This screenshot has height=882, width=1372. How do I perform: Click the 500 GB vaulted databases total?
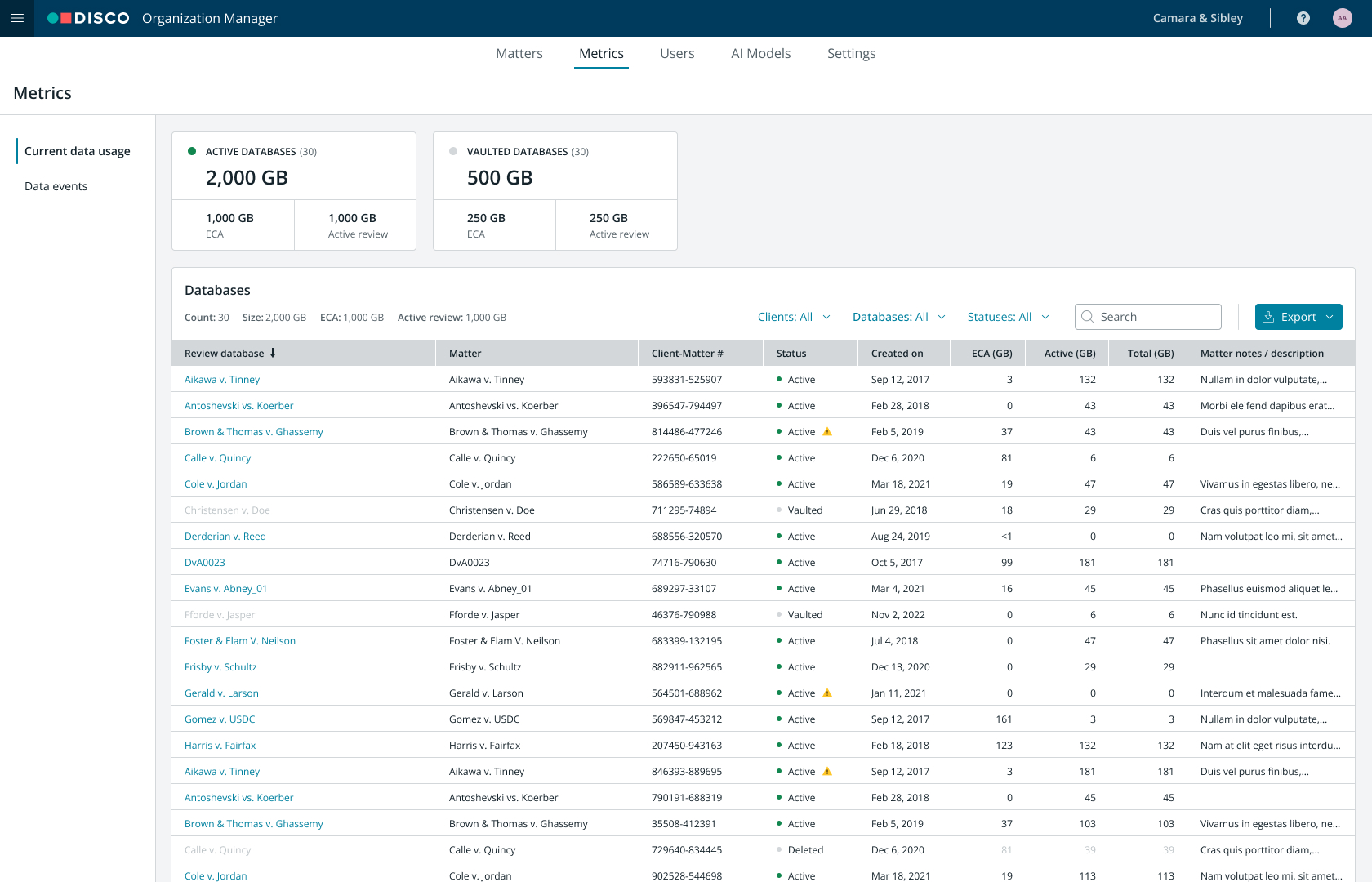click(x=500, y=178)
